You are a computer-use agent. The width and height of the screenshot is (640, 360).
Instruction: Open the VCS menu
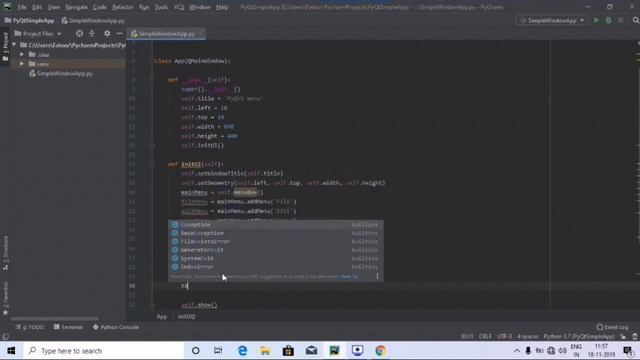pos(179,7)
